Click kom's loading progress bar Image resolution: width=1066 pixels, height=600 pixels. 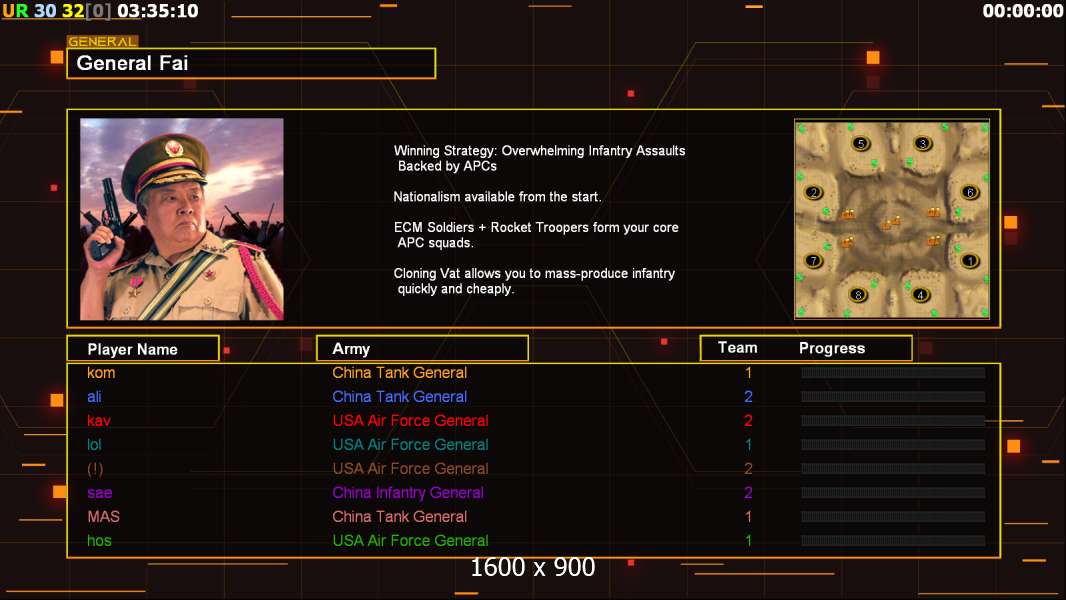click(x=893, y=372)
